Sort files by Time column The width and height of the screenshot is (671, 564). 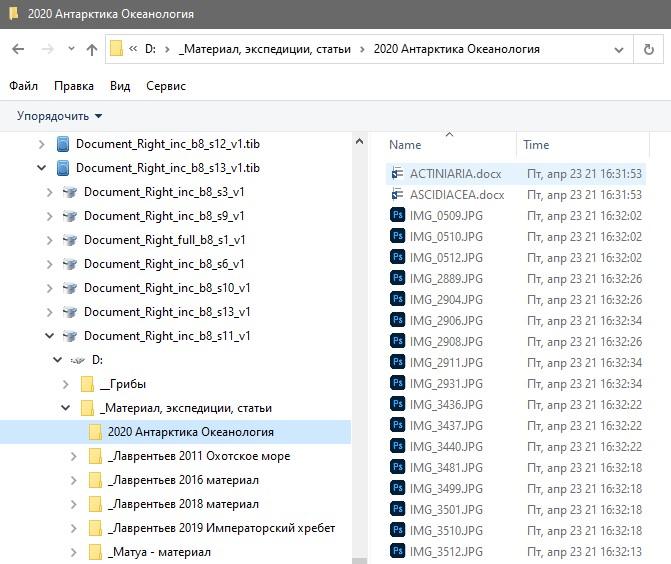point(536,145)
